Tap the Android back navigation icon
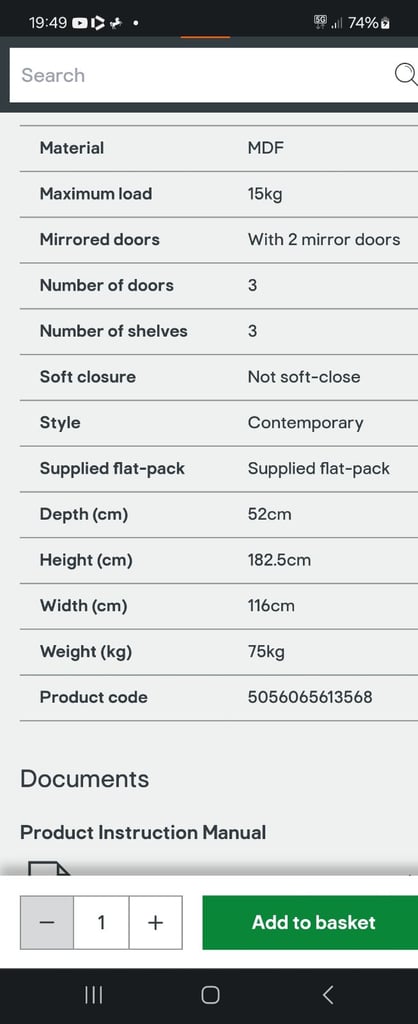 328,995
